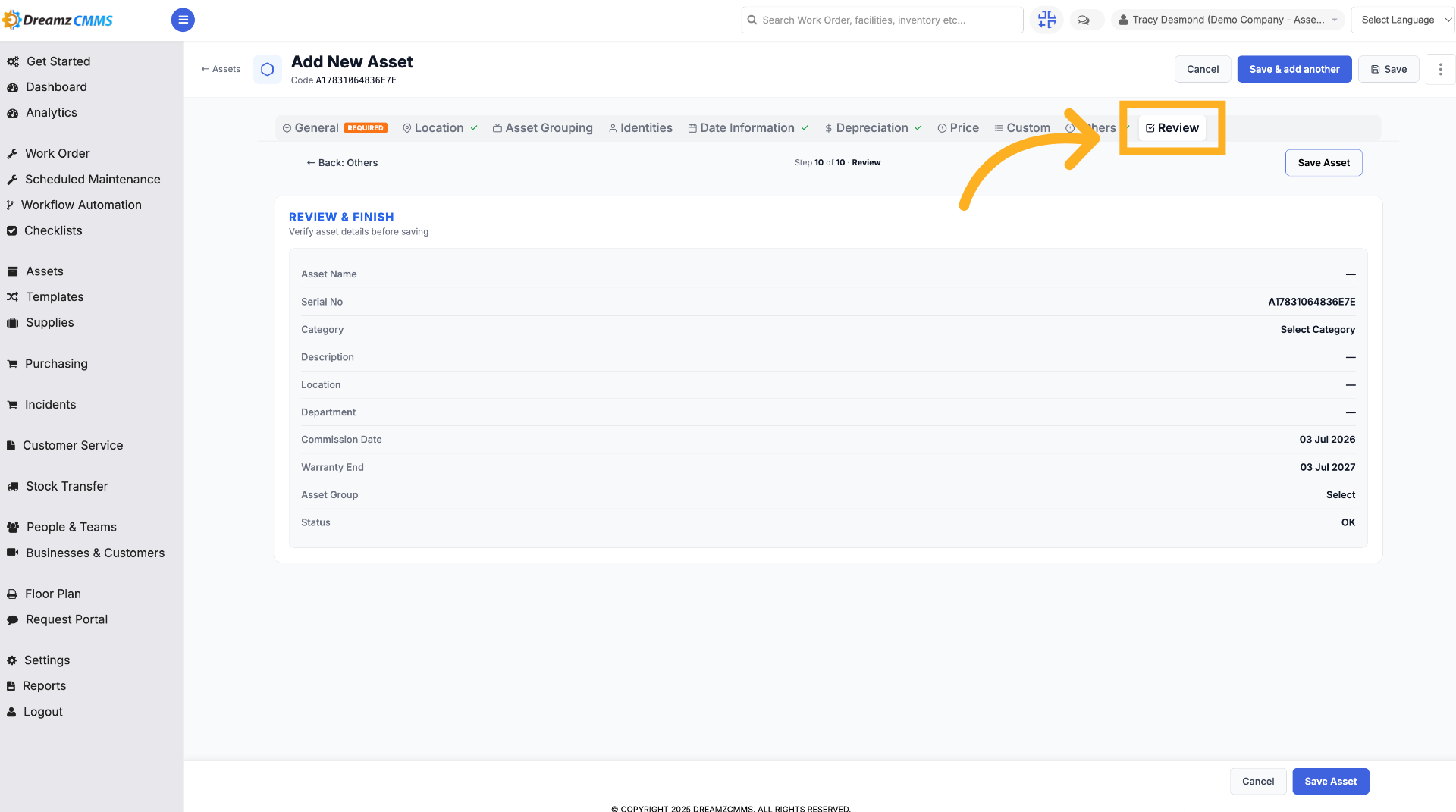Open the scanner icon in the top bar
This screenshot has height=812, width=1456.
point(1046,20)
